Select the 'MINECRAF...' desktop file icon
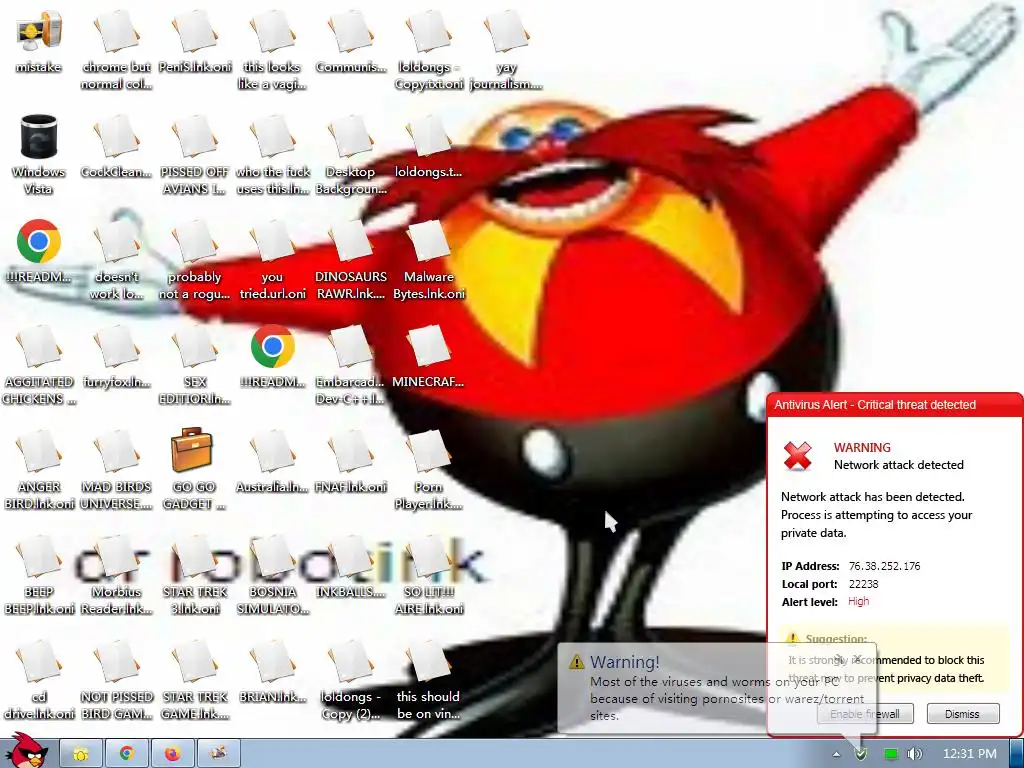The height and width of the screenshot is (768, 1024). [428, 356]
